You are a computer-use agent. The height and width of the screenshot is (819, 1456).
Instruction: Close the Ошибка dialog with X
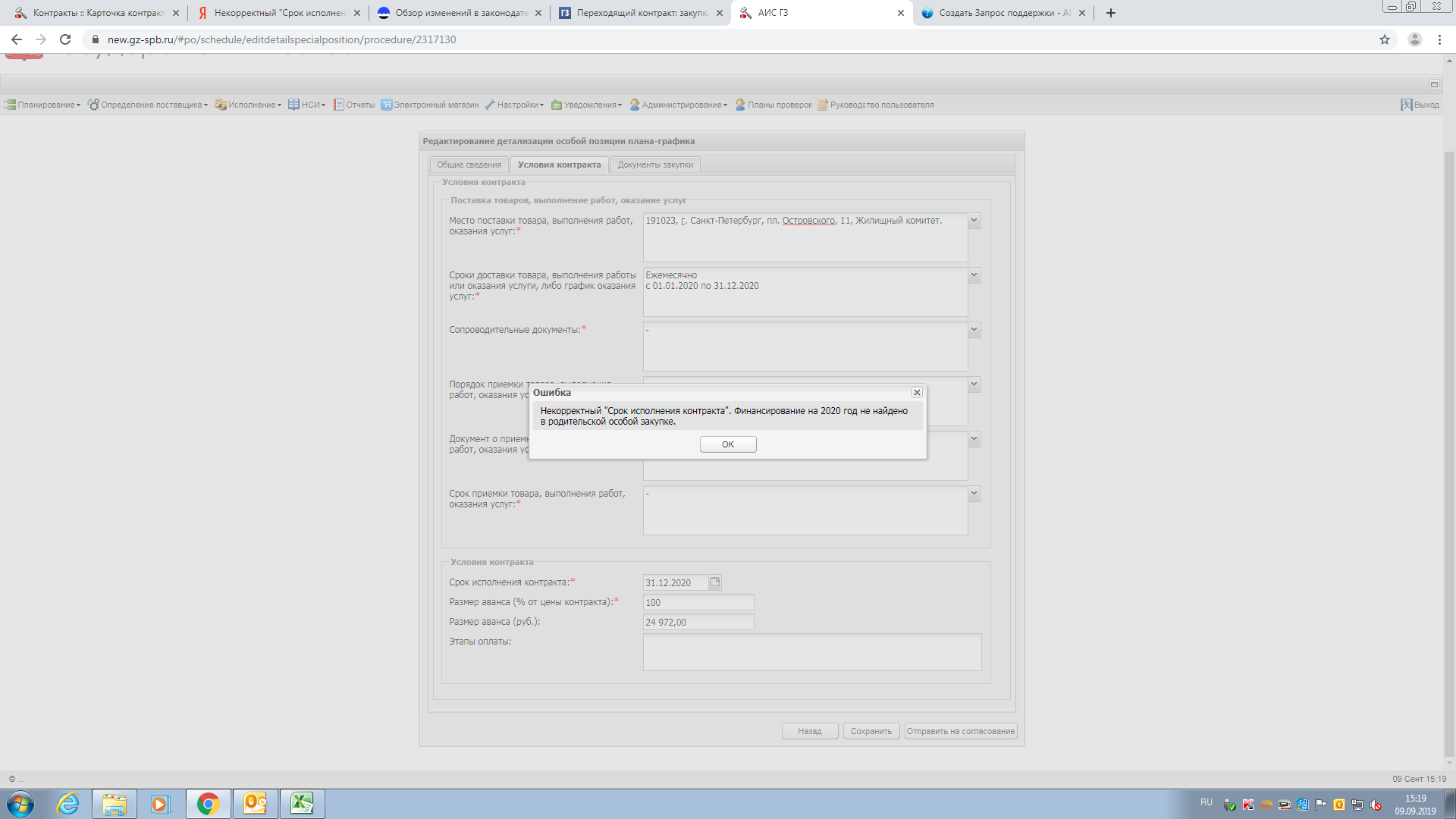click(917, 393)
